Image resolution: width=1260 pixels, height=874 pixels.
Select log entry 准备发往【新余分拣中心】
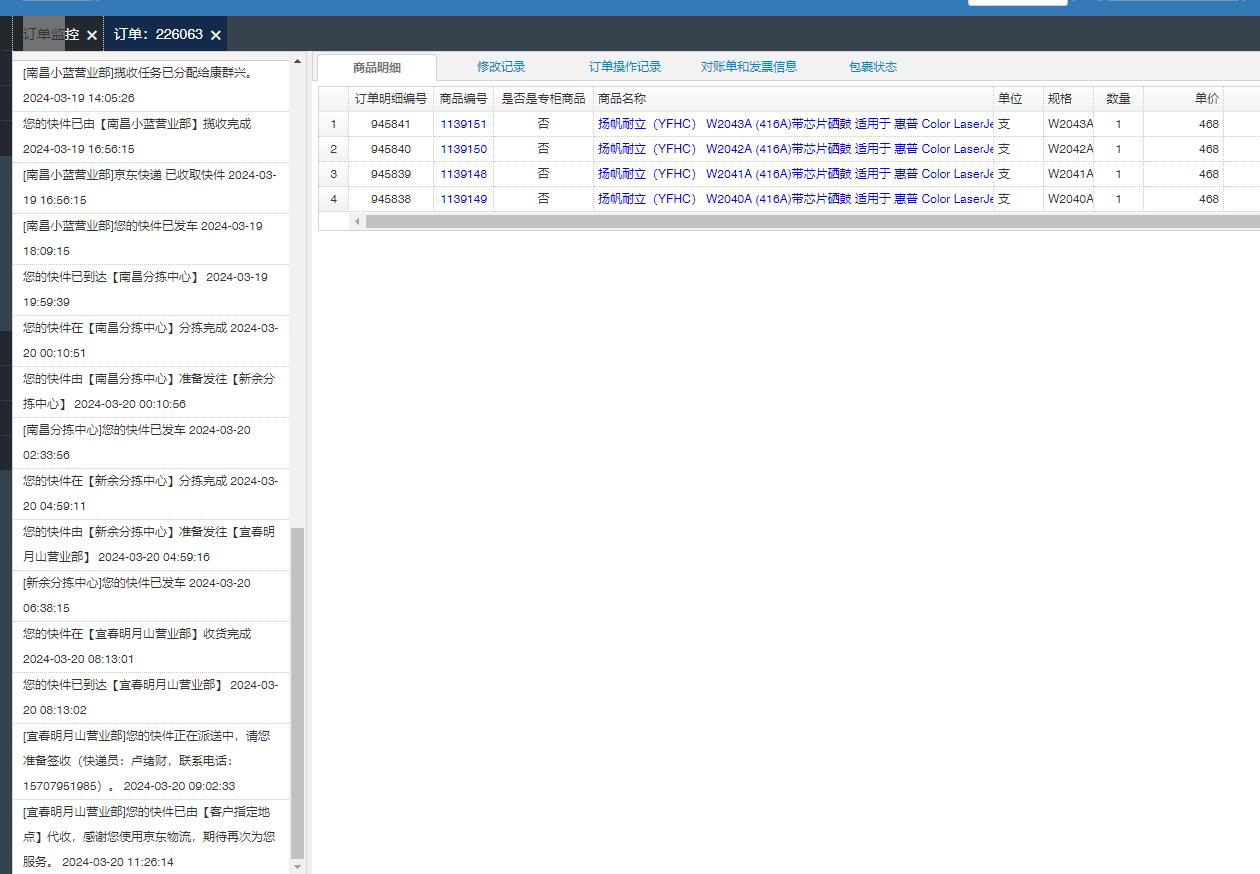point(151,392)
